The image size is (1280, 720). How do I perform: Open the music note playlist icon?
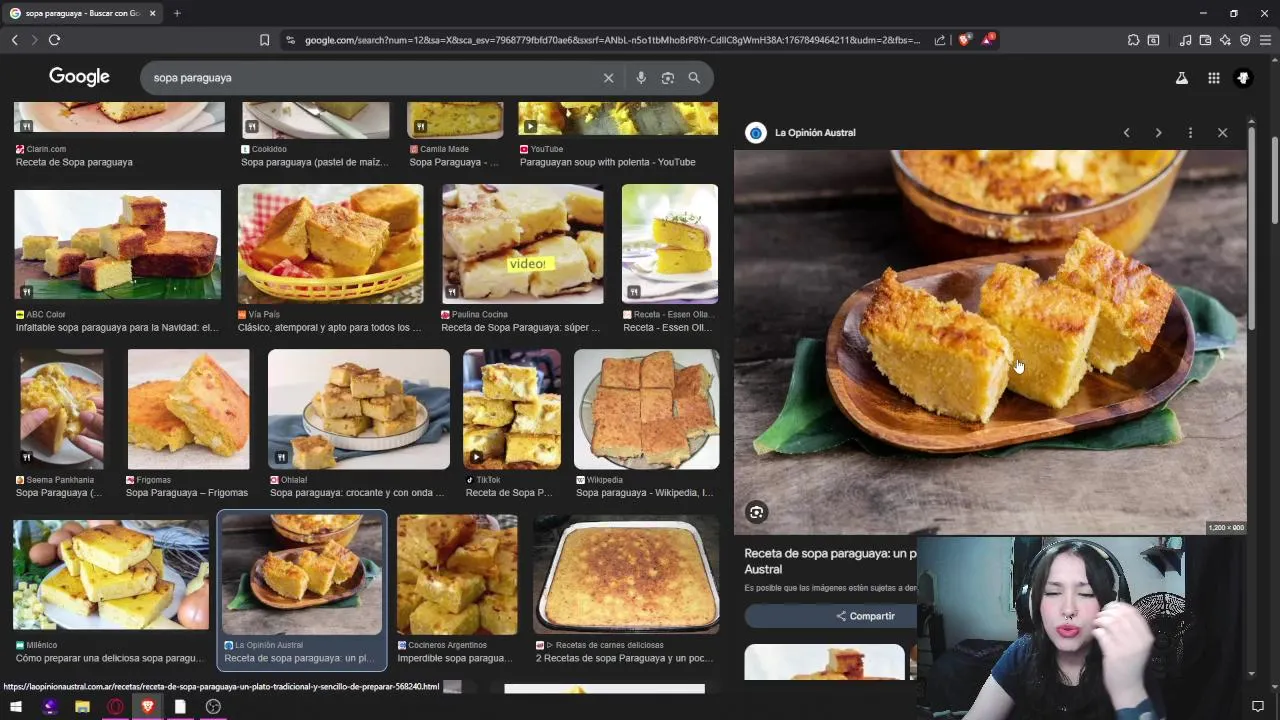click(1185, 40)
